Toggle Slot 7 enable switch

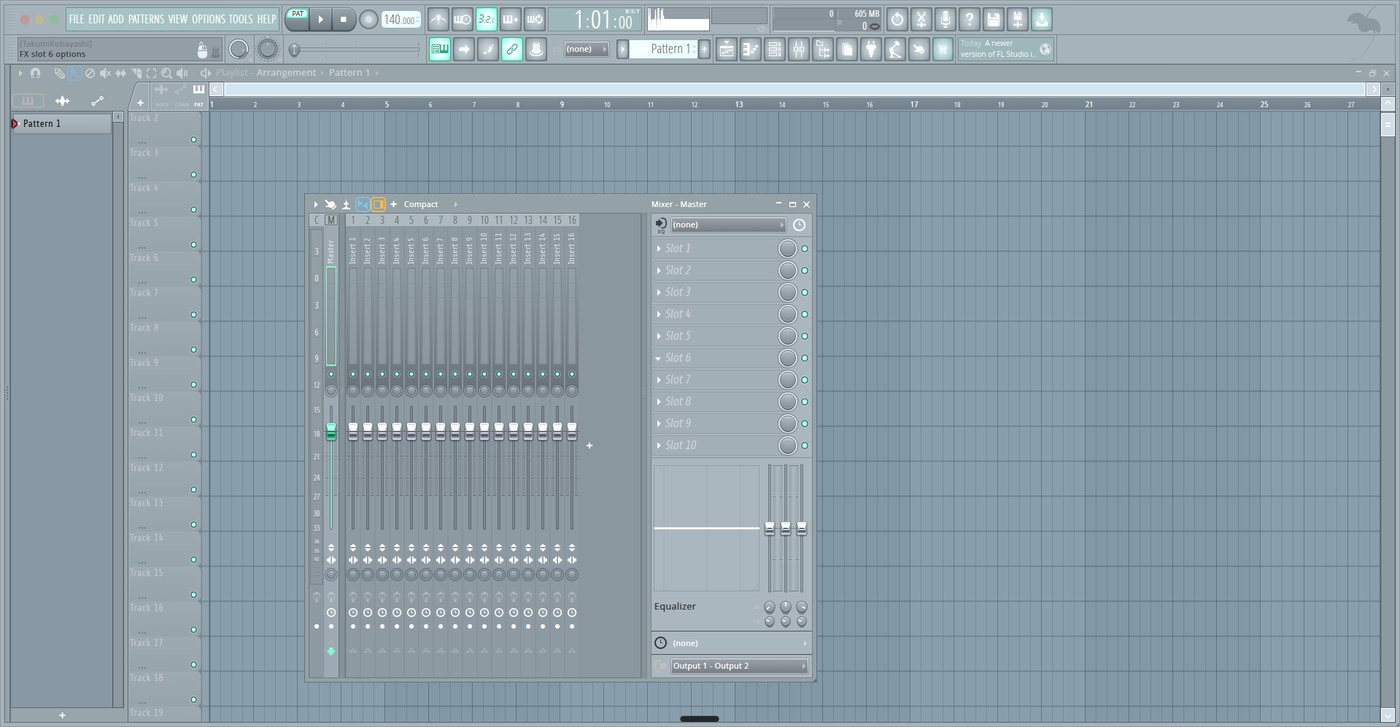tap(805, 380)
